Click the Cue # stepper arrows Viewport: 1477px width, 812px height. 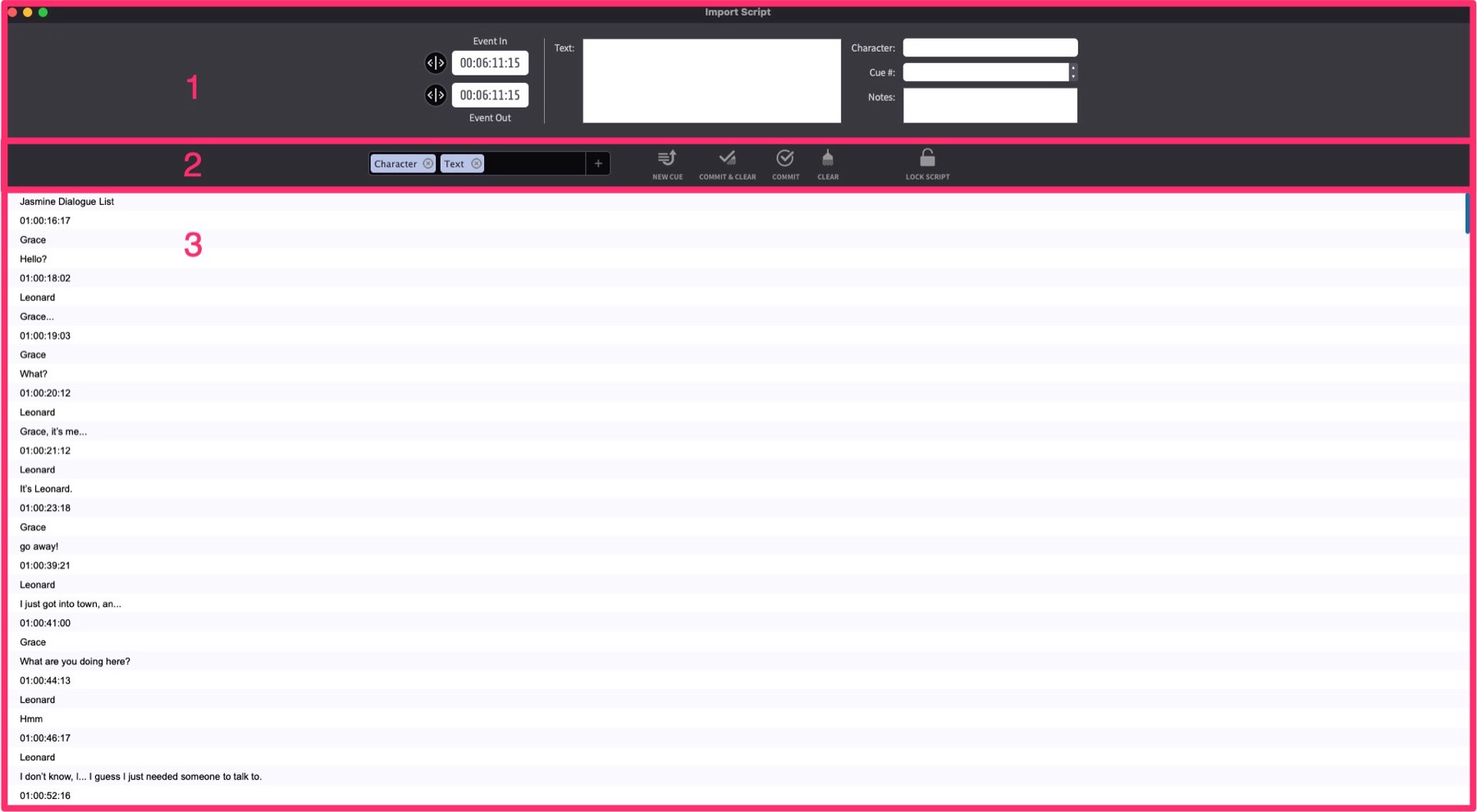(x=1073, y=72)
